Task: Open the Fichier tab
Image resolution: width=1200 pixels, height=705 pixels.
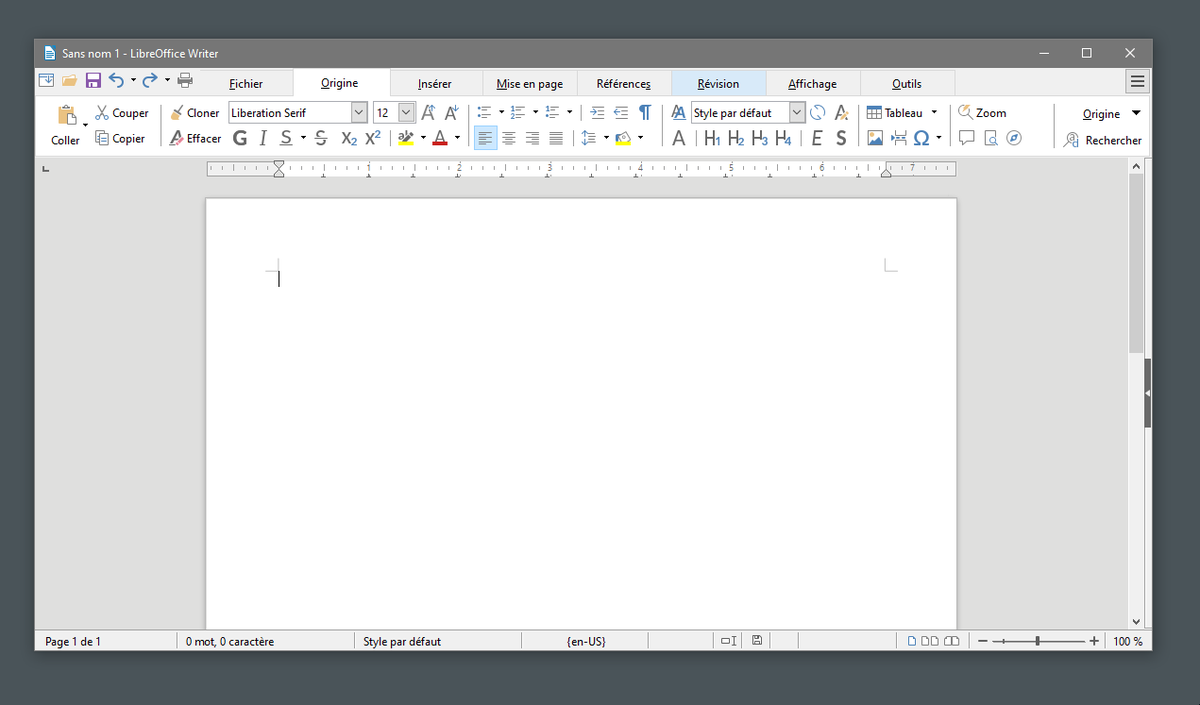Action: click(246, 84)
